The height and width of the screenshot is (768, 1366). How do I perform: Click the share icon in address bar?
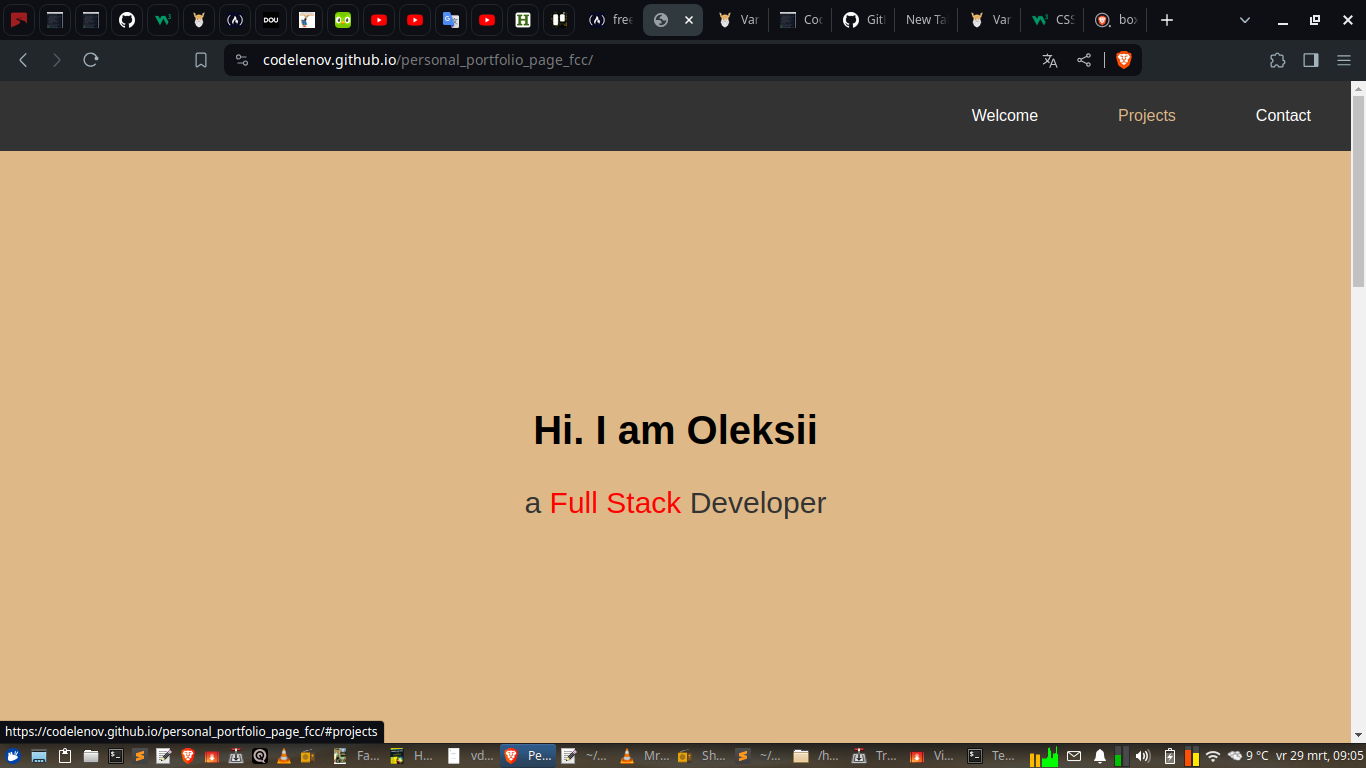point(1084,60)
